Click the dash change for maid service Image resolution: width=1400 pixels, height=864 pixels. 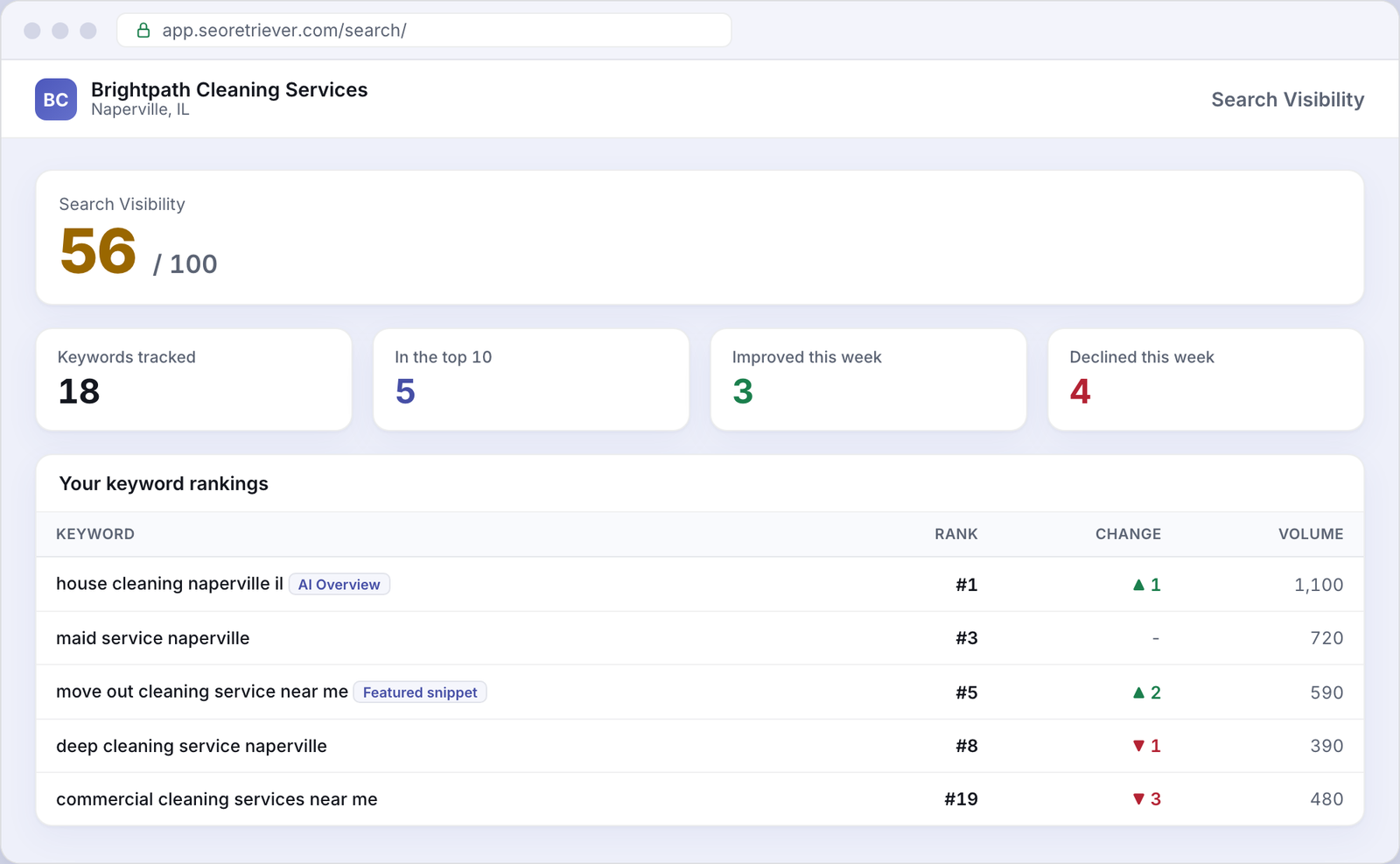click(1156, 639)
